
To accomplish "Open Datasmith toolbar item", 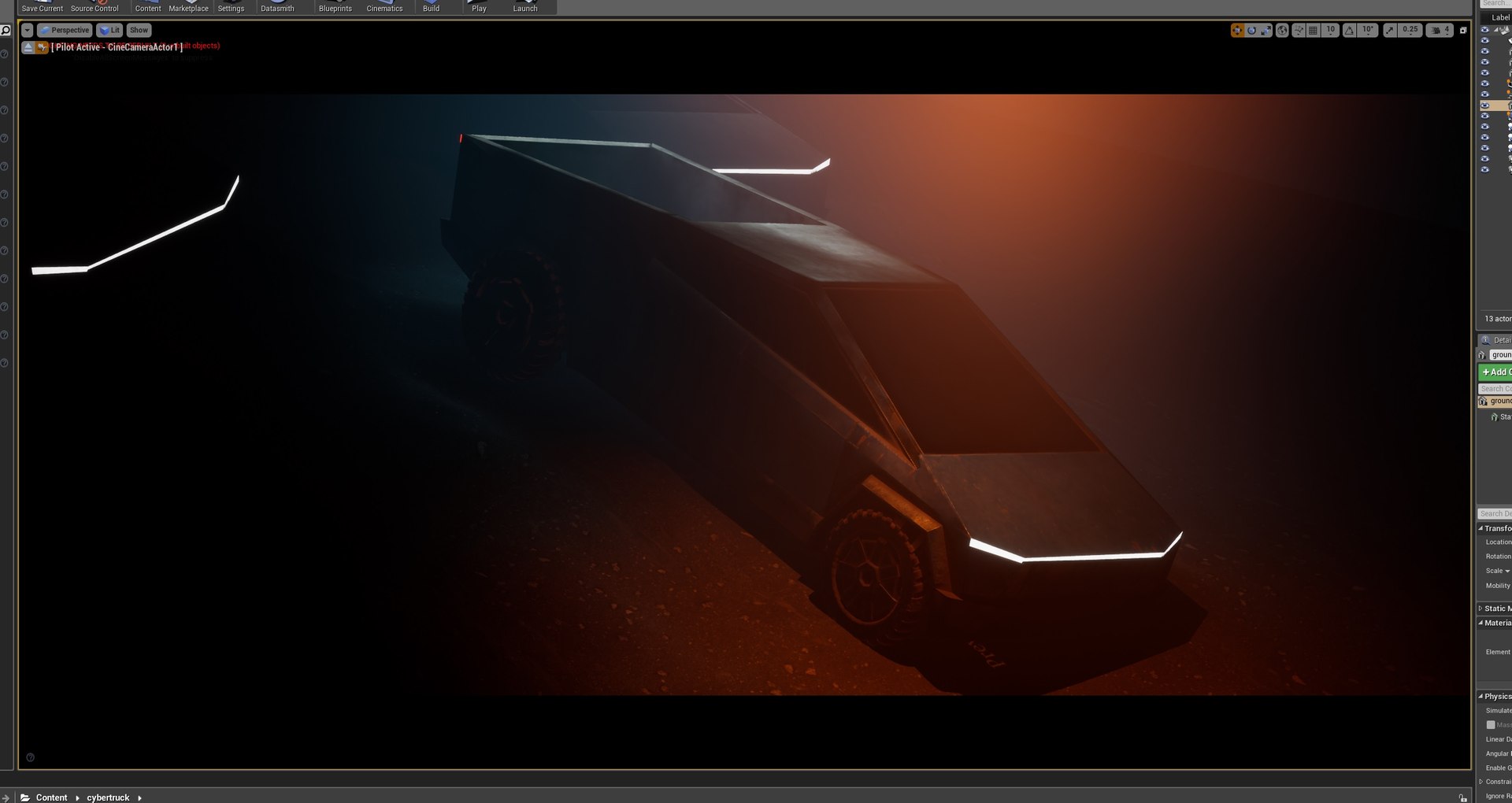I will 277,7.
